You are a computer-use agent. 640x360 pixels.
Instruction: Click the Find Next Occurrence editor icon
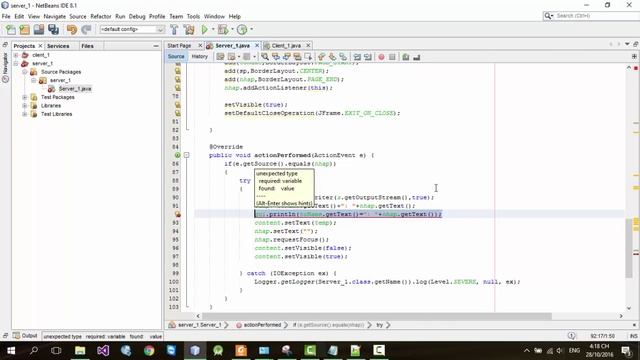click(287, 57)
